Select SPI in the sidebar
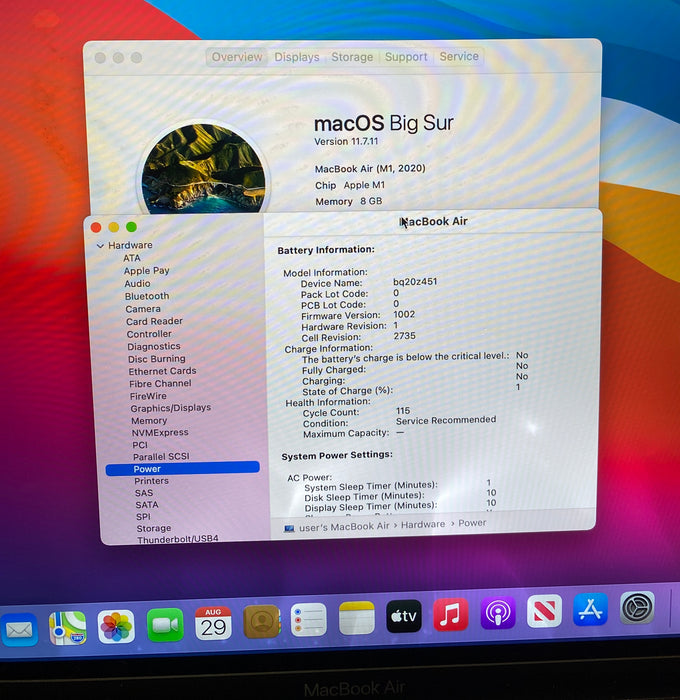Viewport: 680px width, 700px height. (x=143, y=517)
